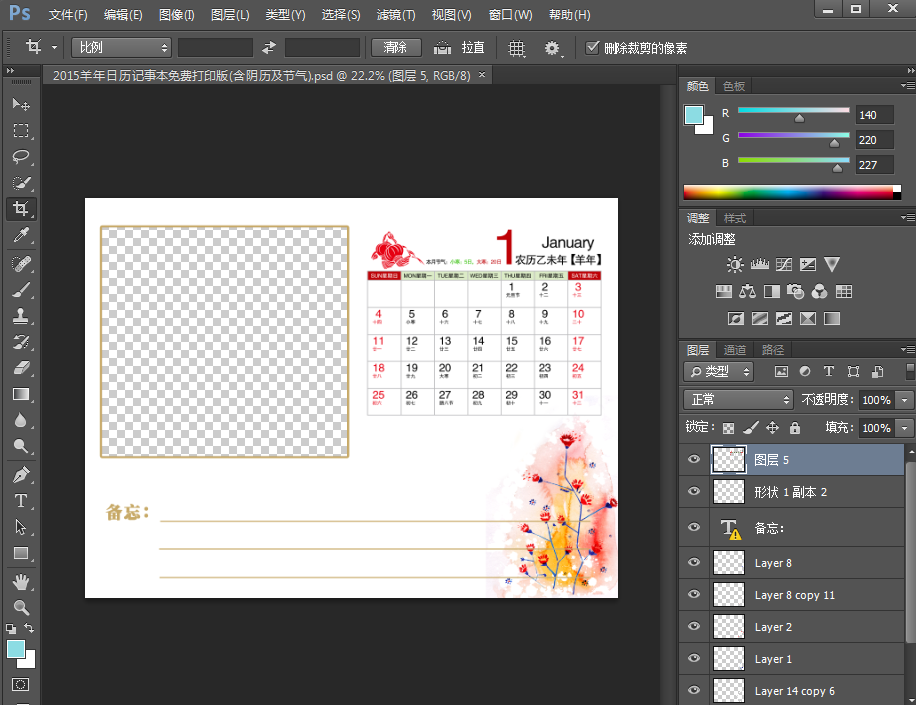
Task: Select the Zoom tool
Action: pos(20,607)
